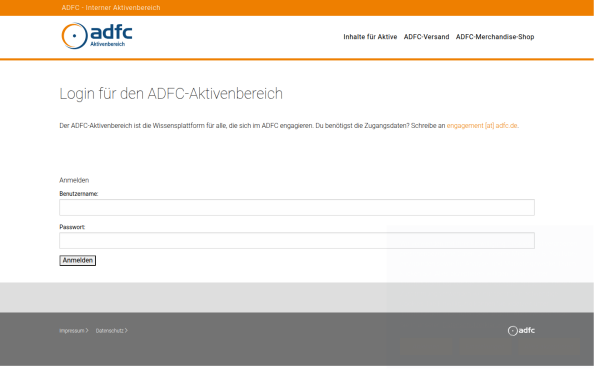Click the 'Login für den ADFC-Aktivenbereich' heading
Image resolution: width=600 pixels, height=375 pixels.
(171, 94)
